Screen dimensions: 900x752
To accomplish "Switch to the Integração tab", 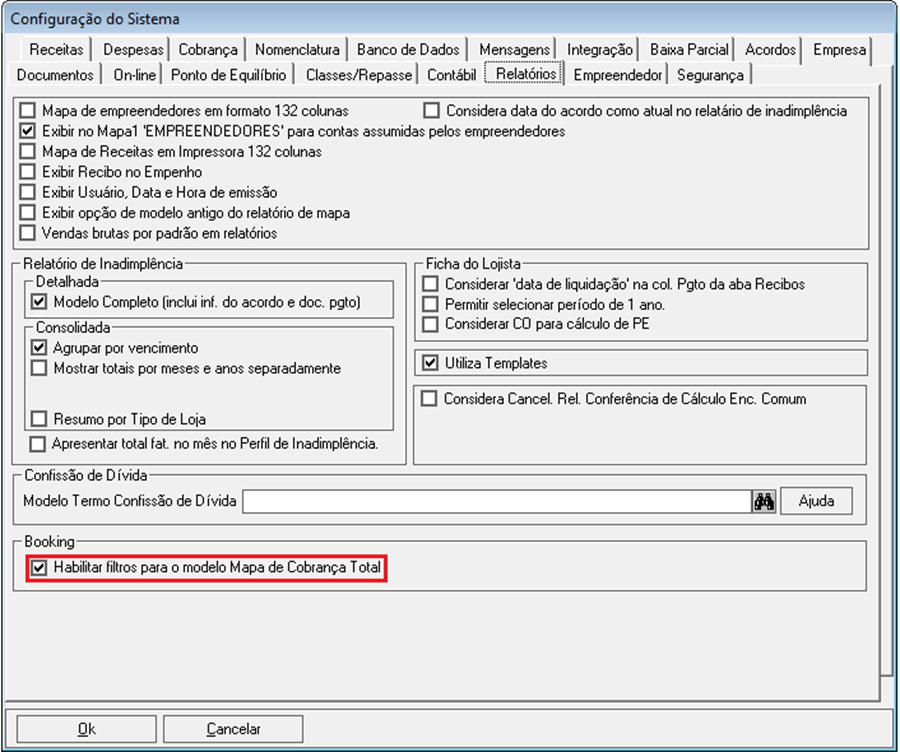I will [599, 50].
